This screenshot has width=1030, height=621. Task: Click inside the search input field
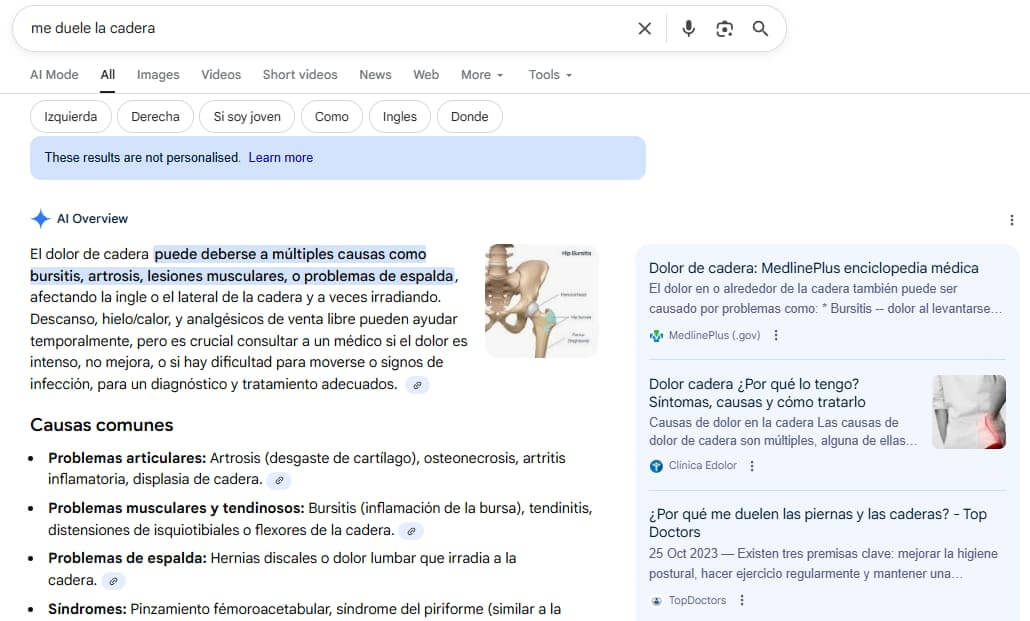click(300, 28)
